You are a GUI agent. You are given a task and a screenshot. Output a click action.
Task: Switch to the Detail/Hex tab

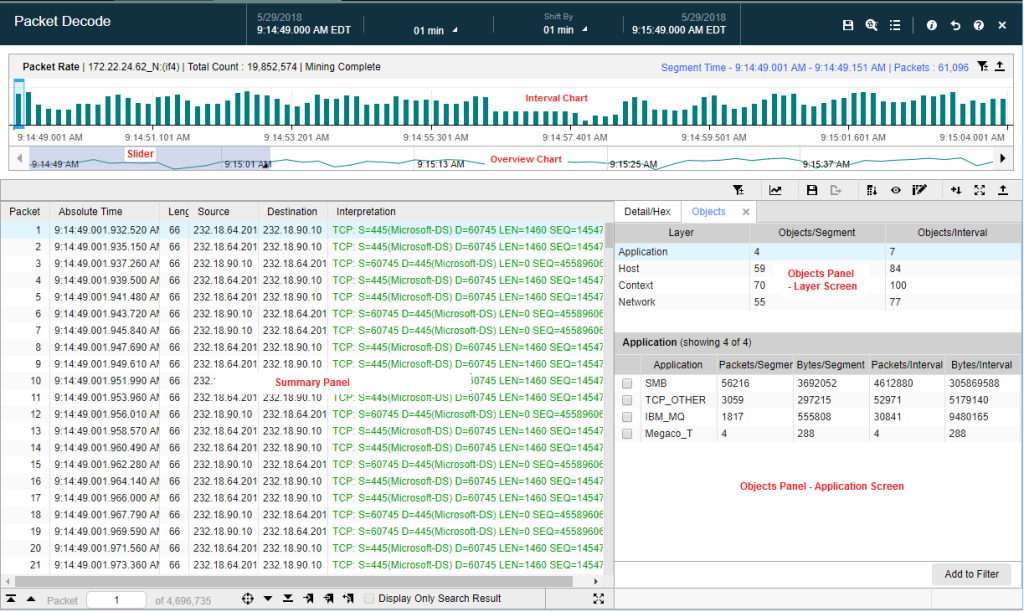tap(647, 212)
